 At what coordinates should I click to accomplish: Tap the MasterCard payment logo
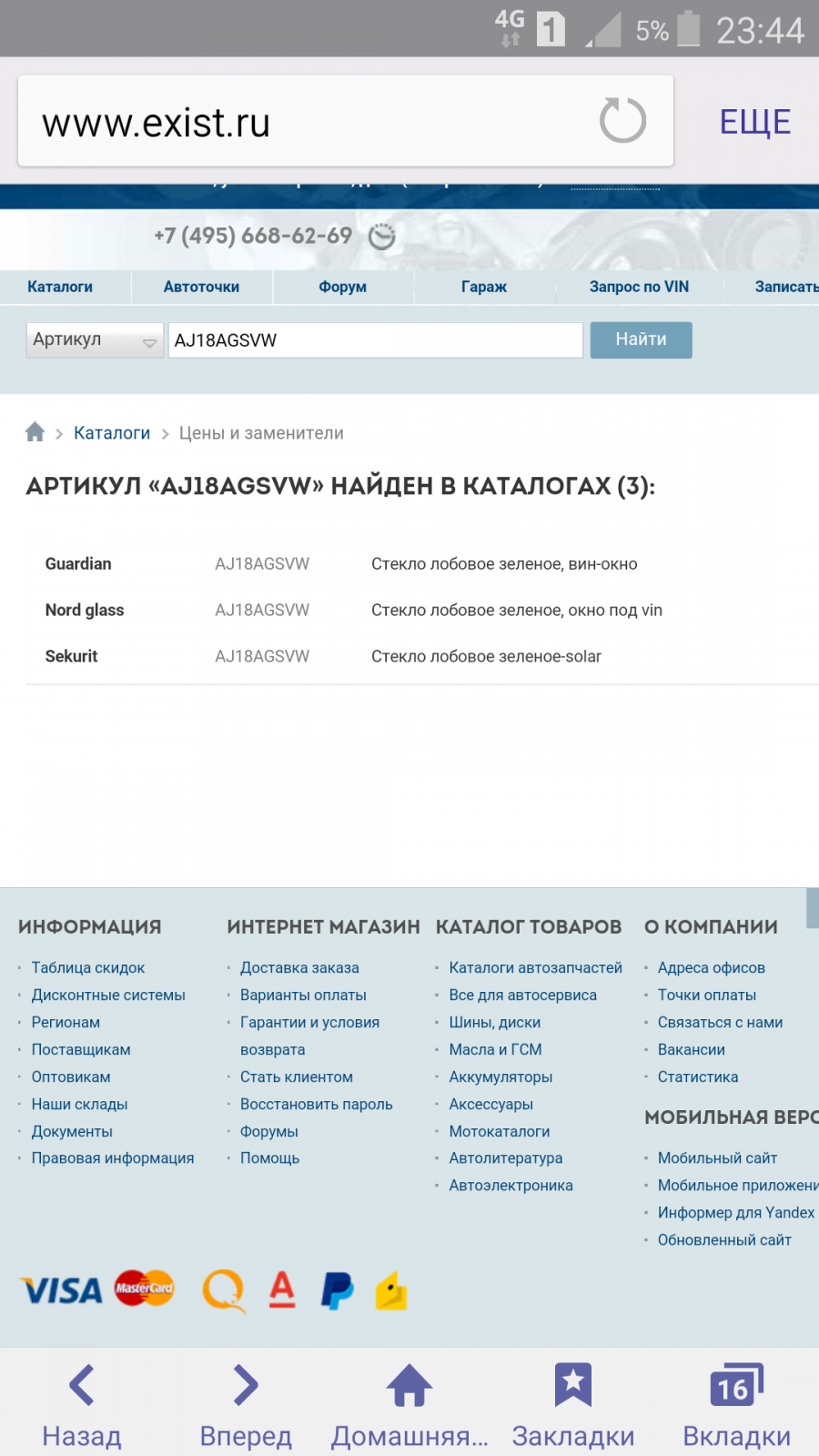pyautogui.click(x=144, y=1288)
